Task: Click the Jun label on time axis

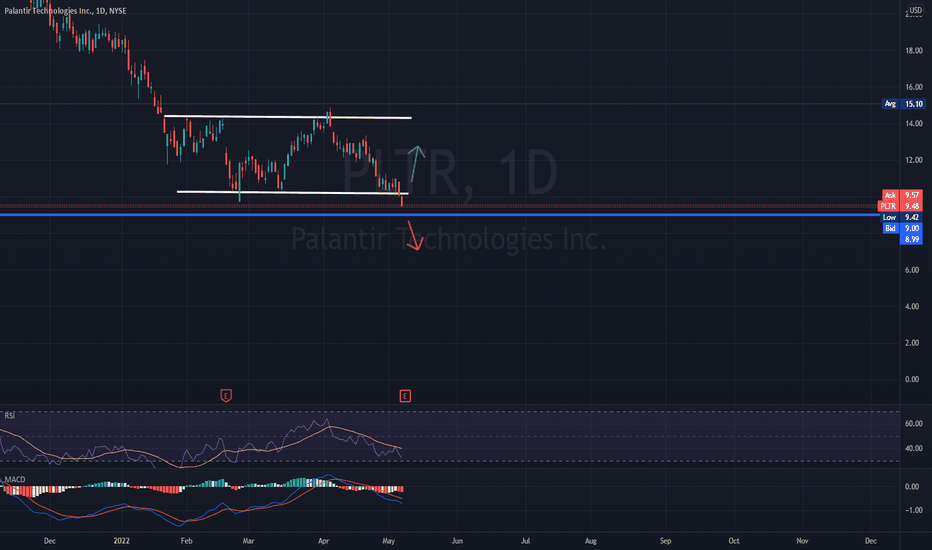Action: [x=457, y=541]
